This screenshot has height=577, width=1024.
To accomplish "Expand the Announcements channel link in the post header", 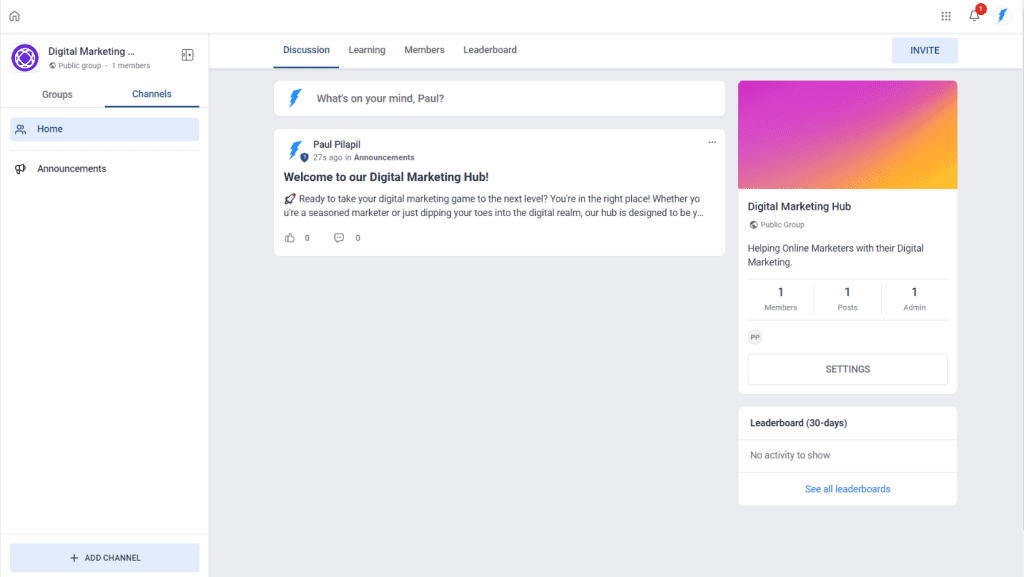I will [385, 157].
